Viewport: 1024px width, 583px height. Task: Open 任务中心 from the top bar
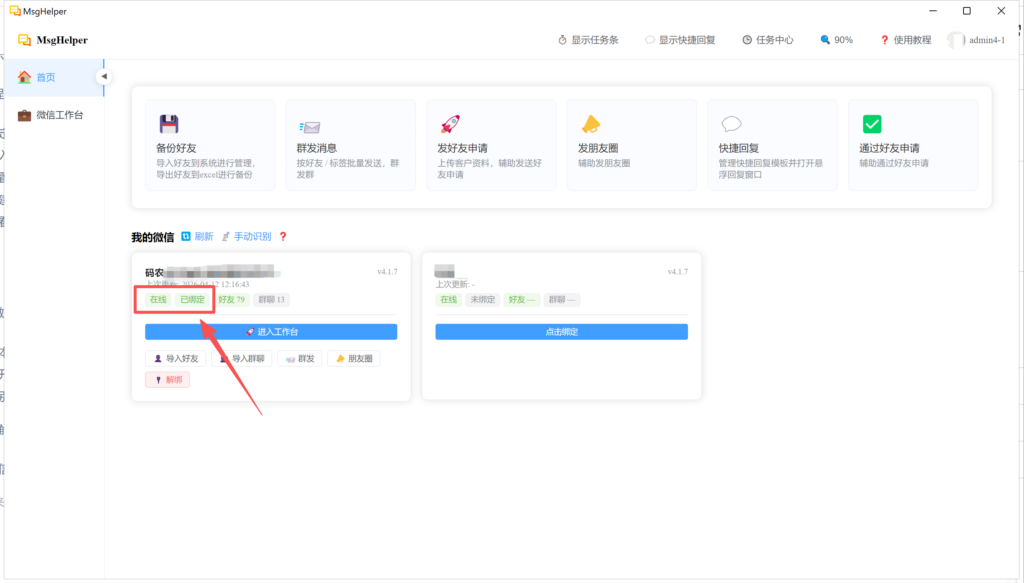pyautogui.click(x=768, y=40)
